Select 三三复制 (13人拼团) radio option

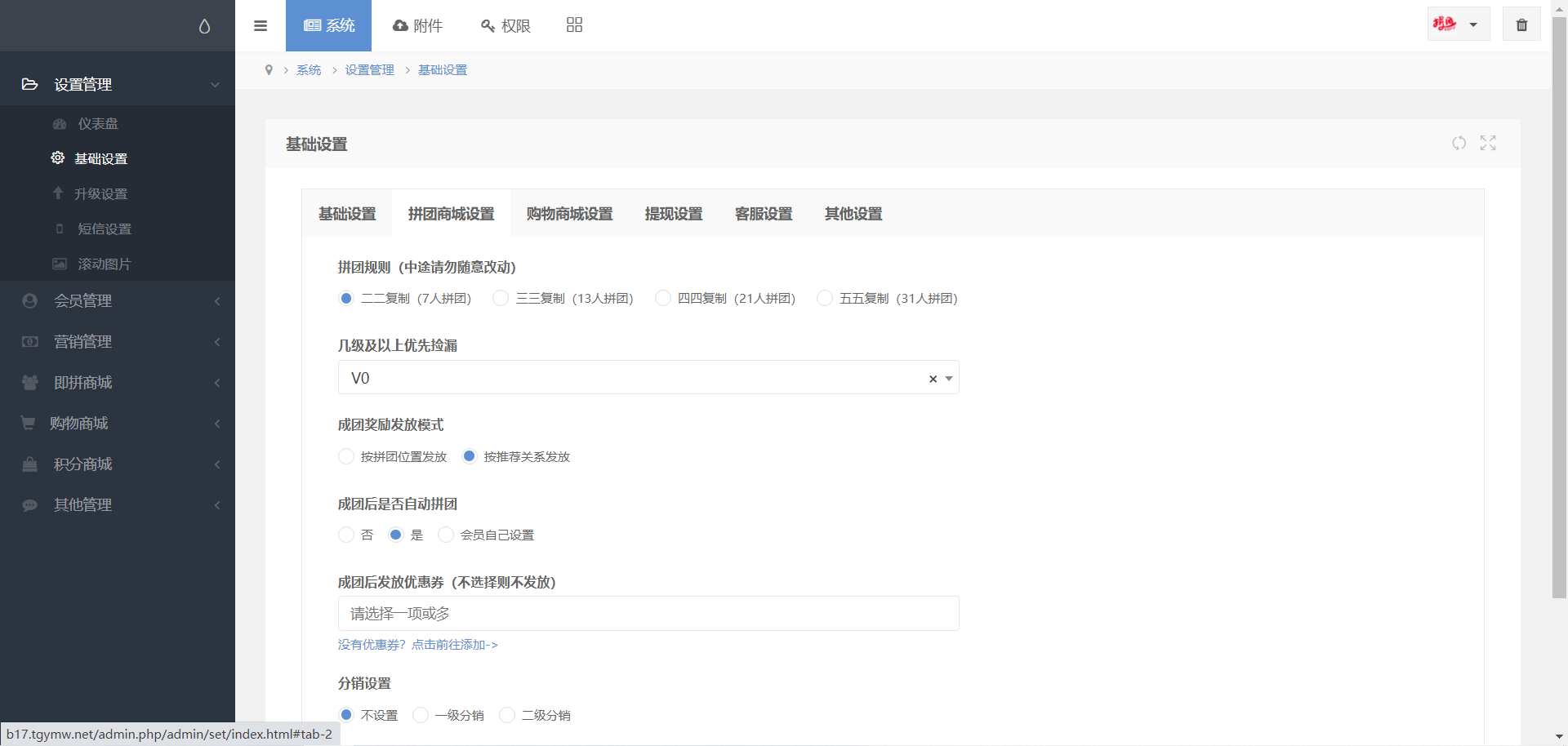coord(501,299)
